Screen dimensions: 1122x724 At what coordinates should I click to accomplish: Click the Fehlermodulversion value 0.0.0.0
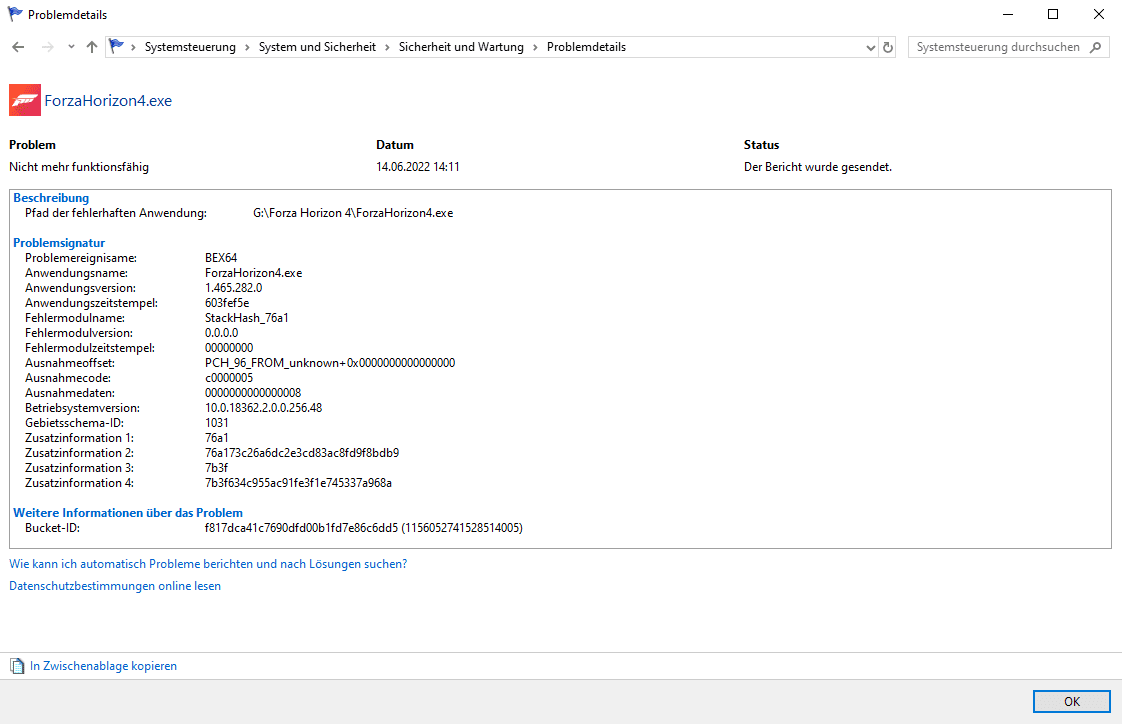(222, 333)
